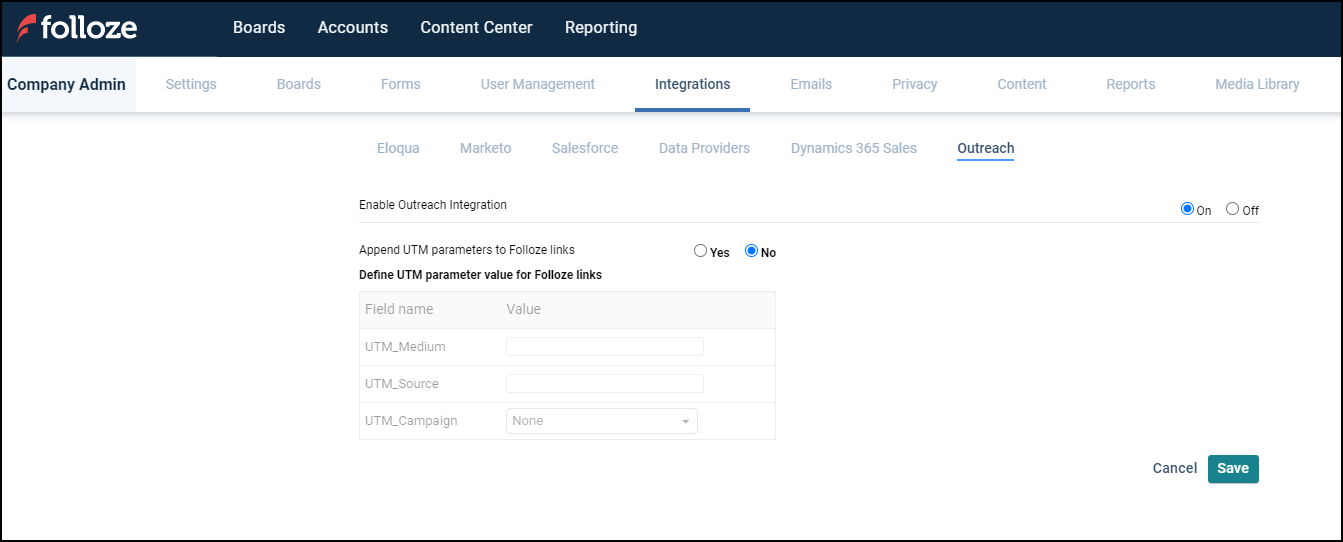Select Off for Enable Outreach Integration
Screen dimensions: 1343x542
[1232, 209]
